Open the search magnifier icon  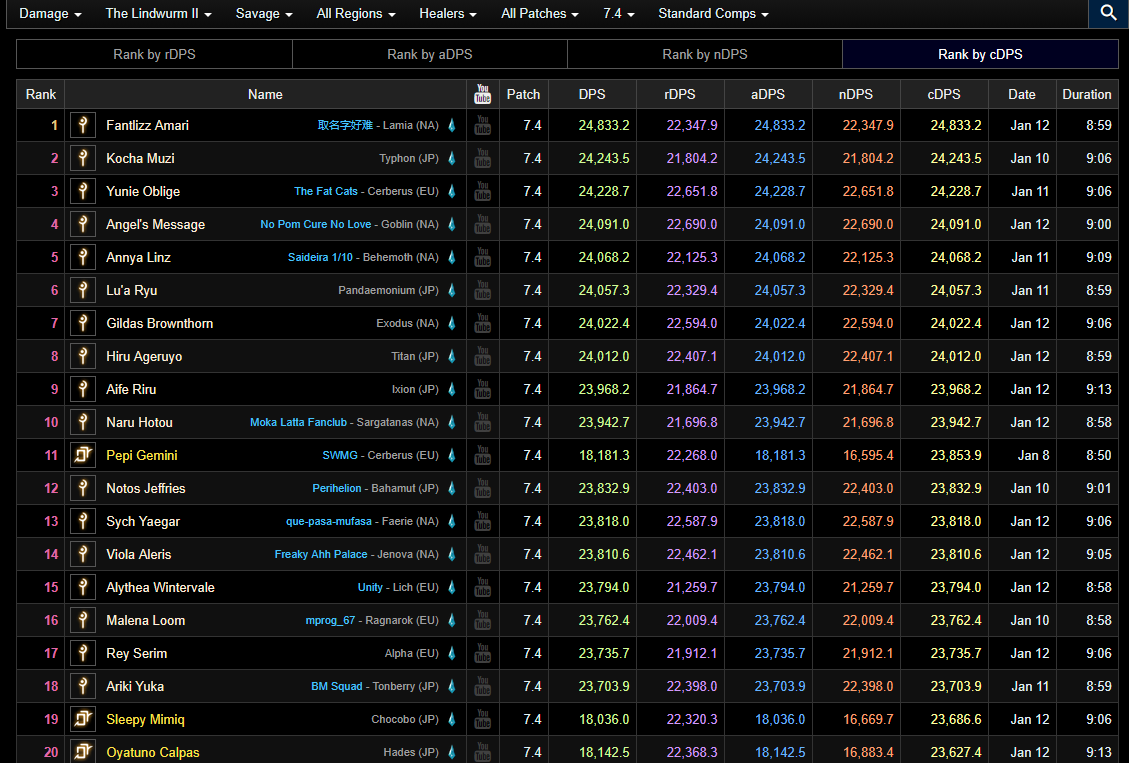tap(1108, 13)
